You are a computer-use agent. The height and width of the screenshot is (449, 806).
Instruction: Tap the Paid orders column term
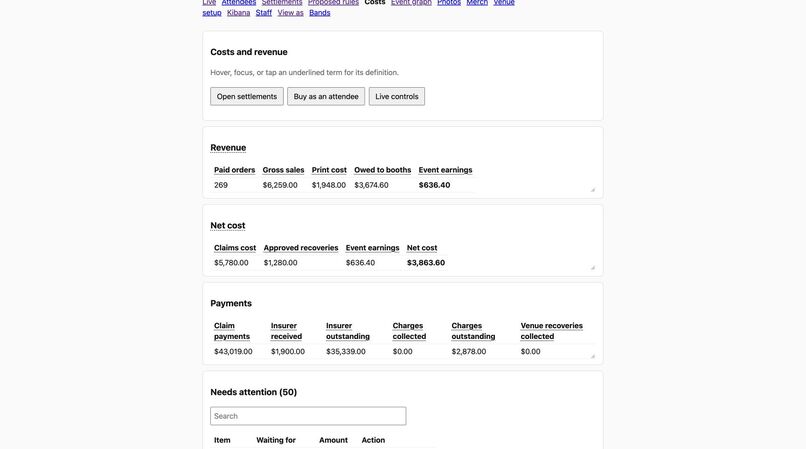tap(234, 170)
